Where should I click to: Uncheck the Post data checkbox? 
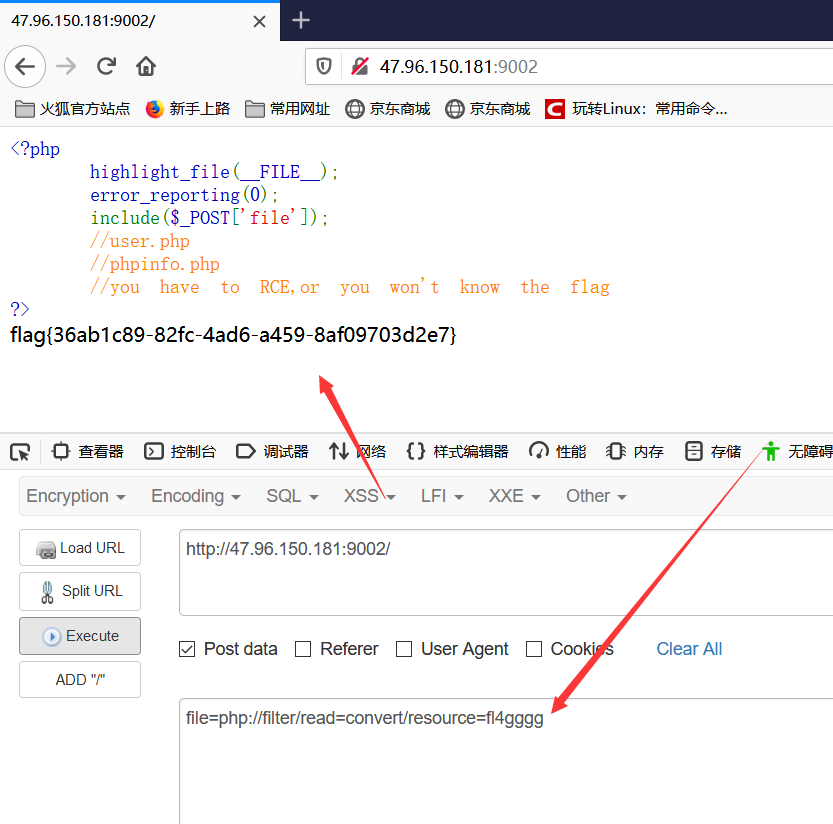(187, 649)
